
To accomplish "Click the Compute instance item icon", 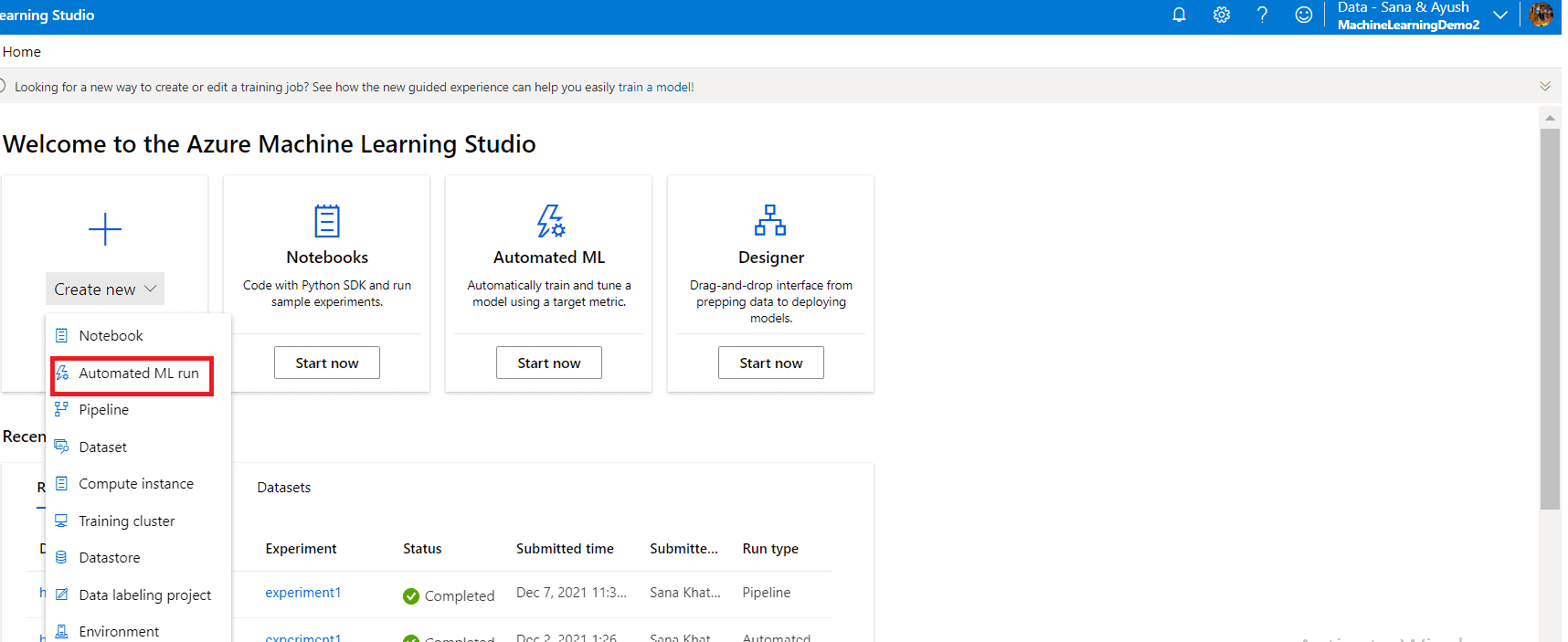I will click(61, 483).
